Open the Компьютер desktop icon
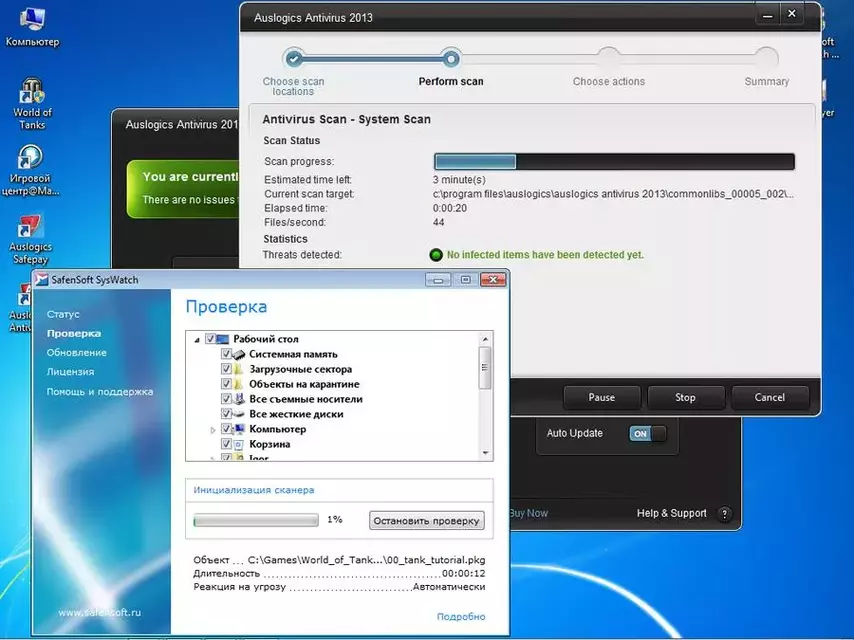854x640 pixels. (32, 26)
